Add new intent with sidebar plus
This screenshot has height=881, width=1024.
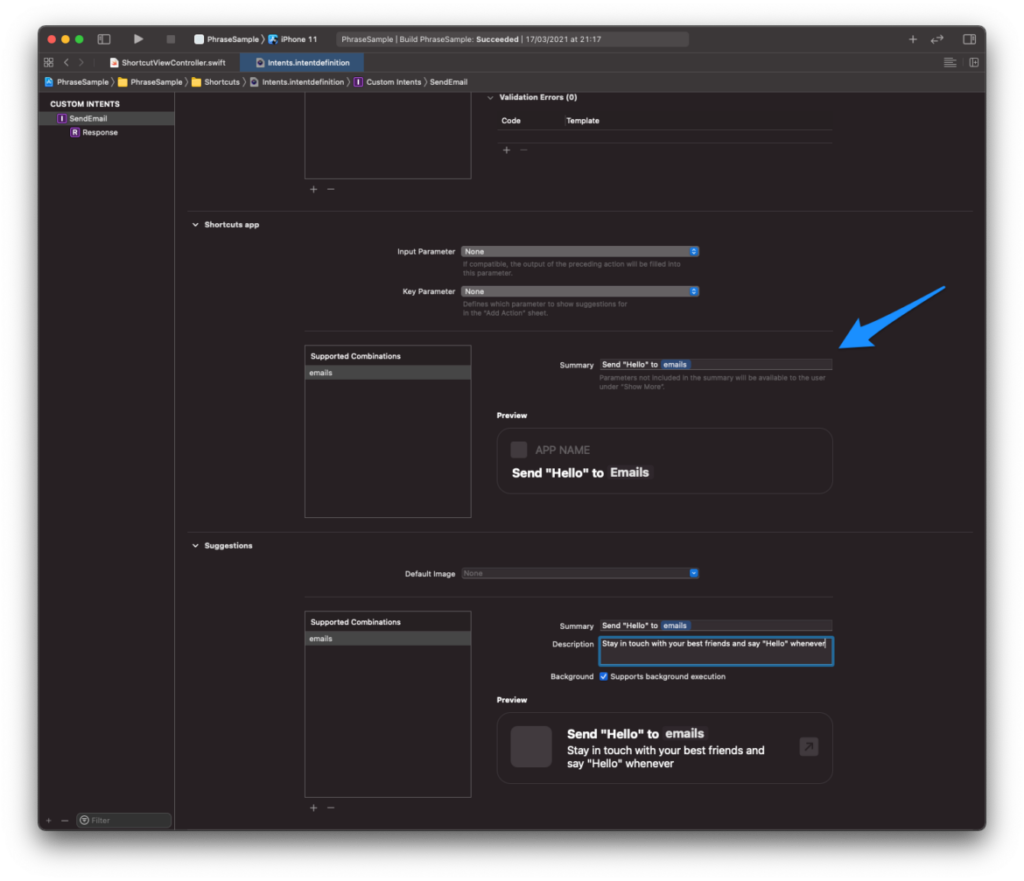(x=48, y=820)
